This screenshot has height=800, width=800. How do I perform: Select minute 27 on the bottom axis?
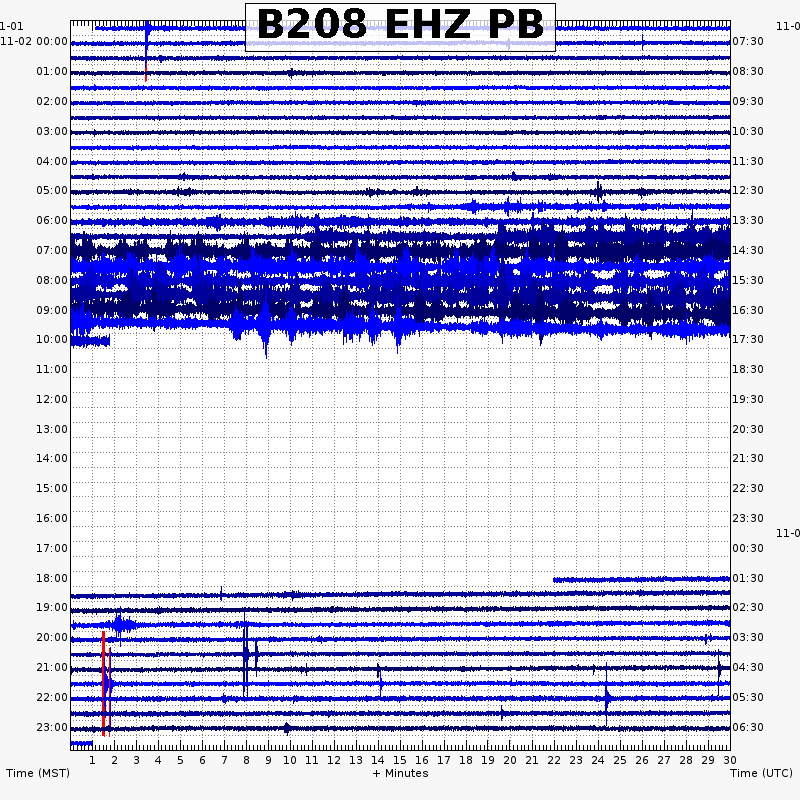pyautogui.click(x=664, y=760)
